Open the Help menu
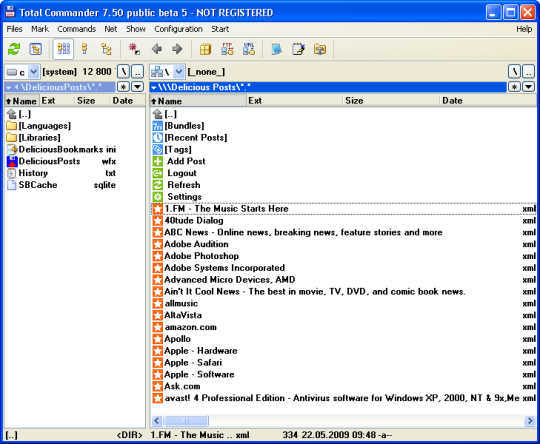Screen dimensions: 540x444 [524, 29]
